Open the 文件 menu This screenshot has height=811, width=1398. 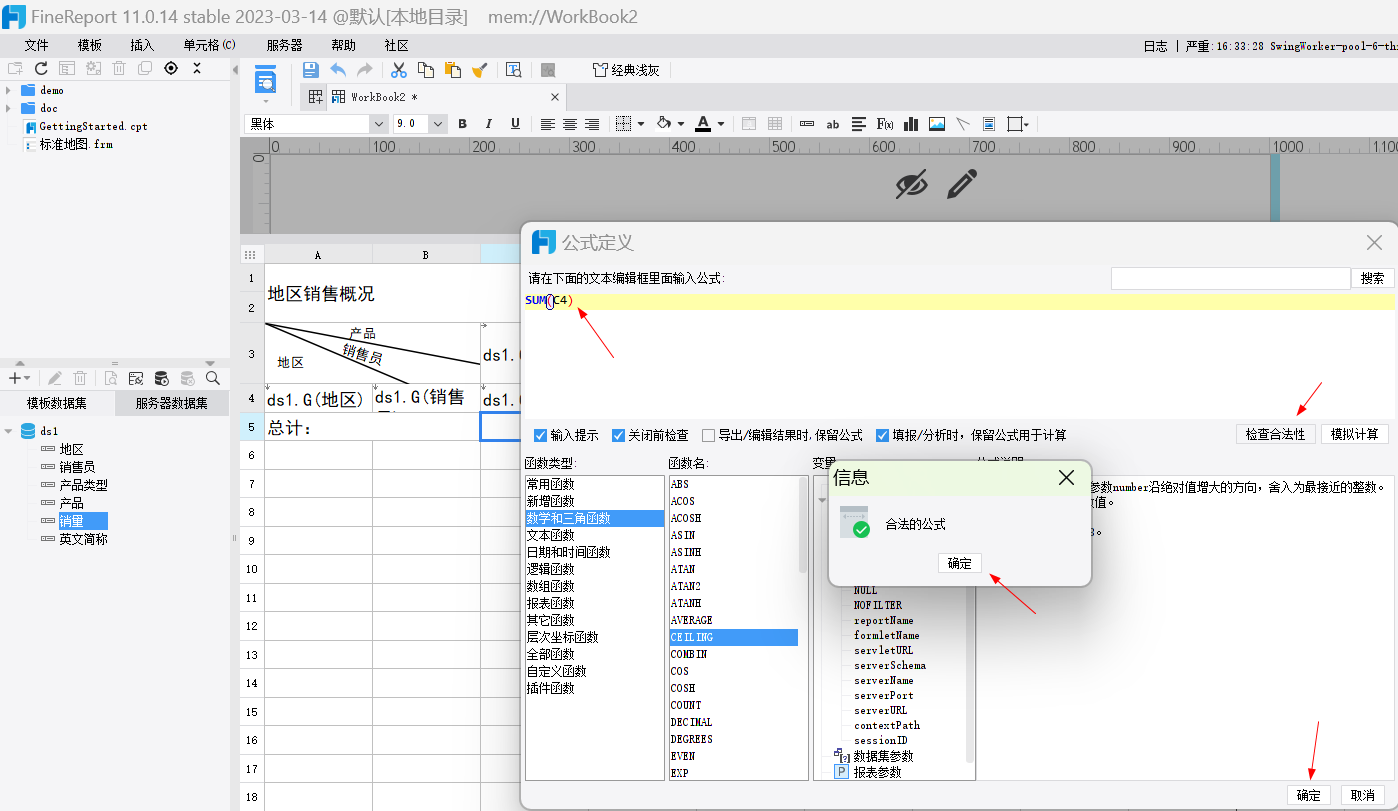pyautogui.click(x=36, y=45)
